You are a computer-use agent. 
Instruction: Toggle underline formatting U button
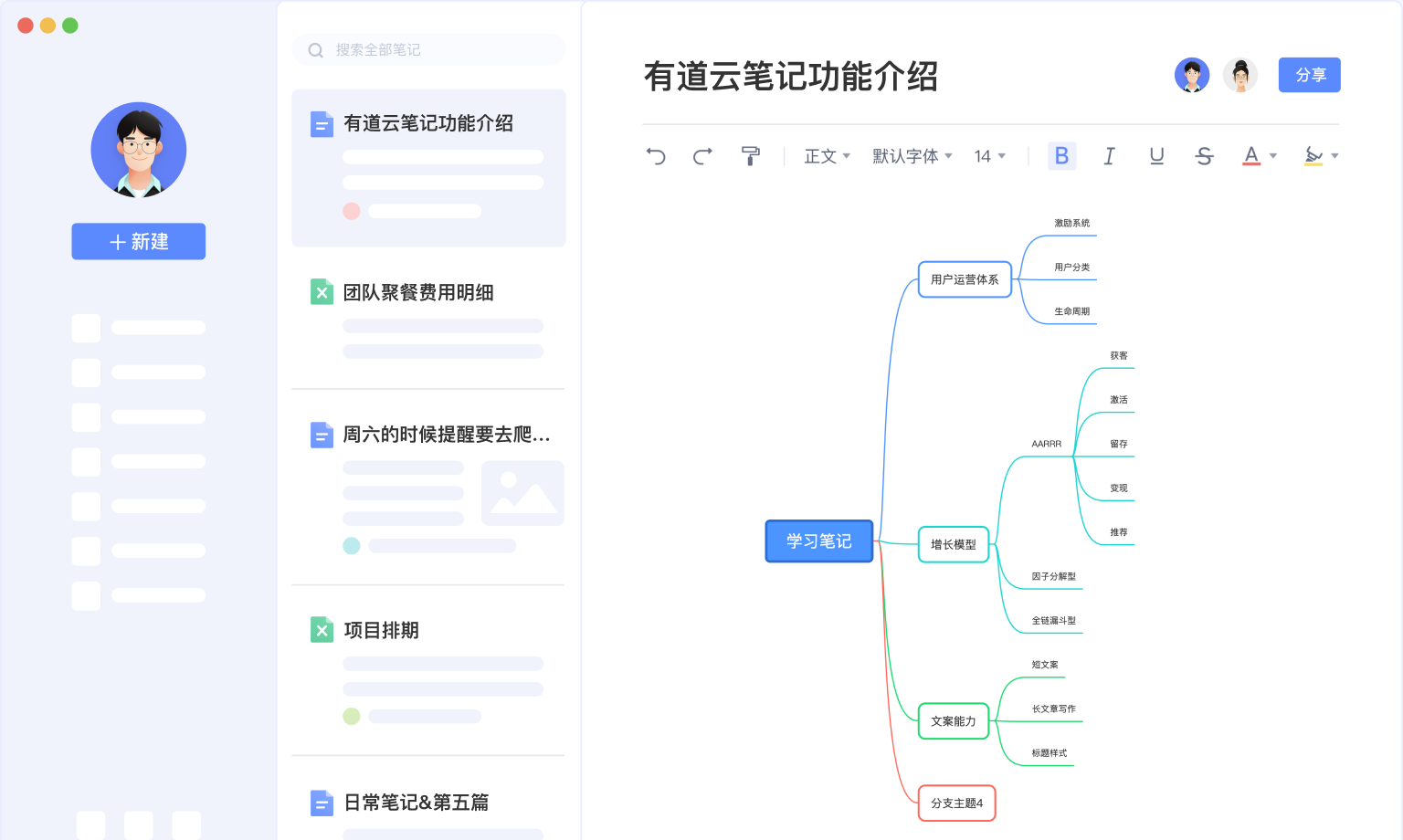(x=1156, y=156)
